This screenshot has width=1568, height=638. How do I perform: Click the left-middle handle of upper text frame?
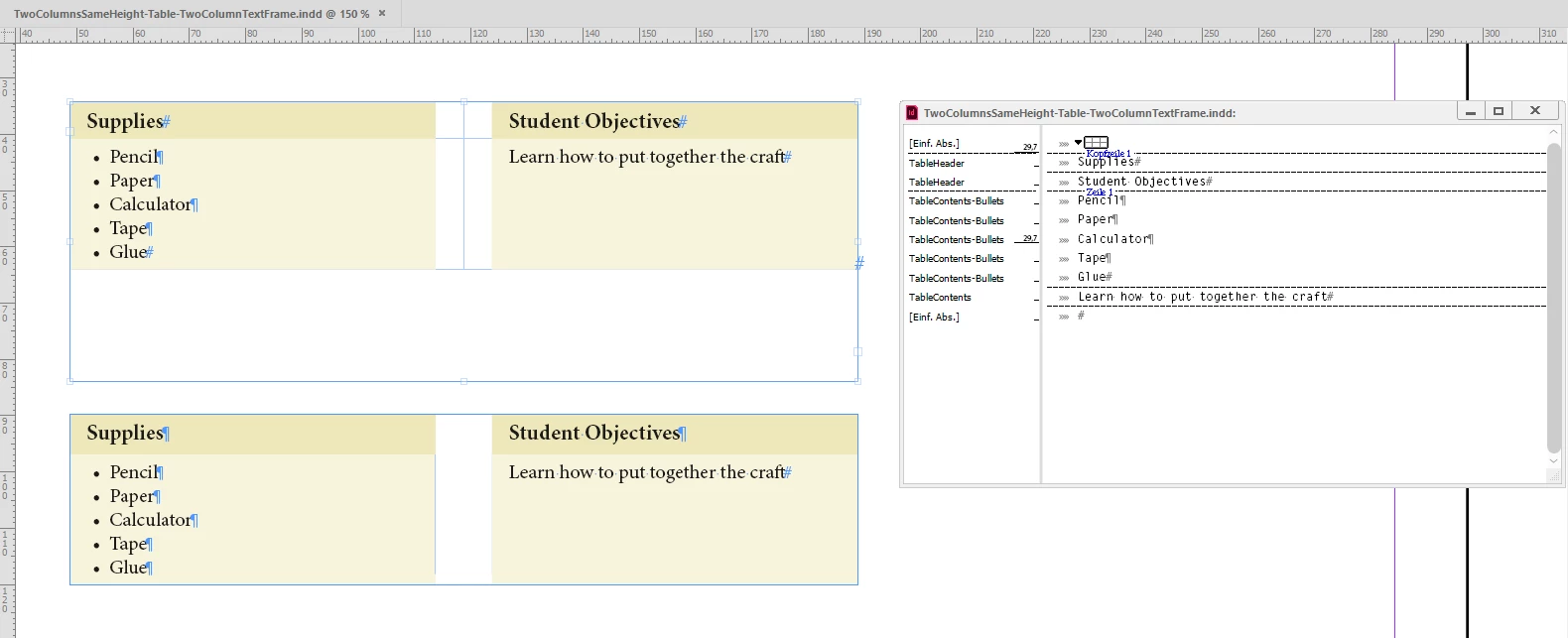tap(69, 241)
